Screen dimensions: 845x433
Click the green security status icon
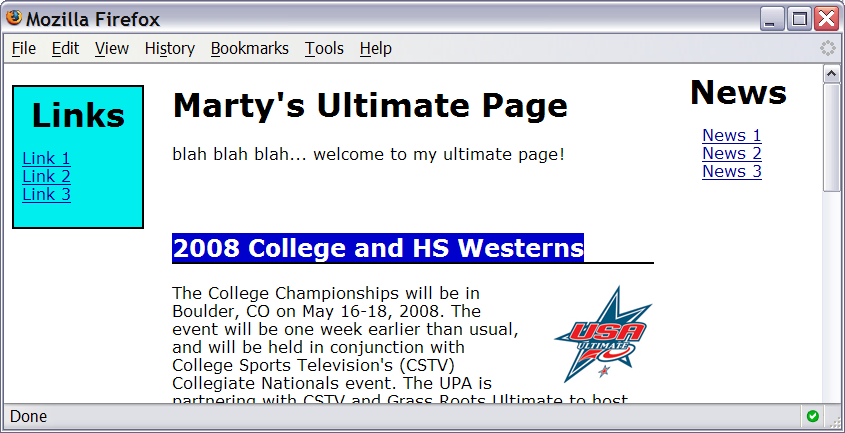[812, 416]
